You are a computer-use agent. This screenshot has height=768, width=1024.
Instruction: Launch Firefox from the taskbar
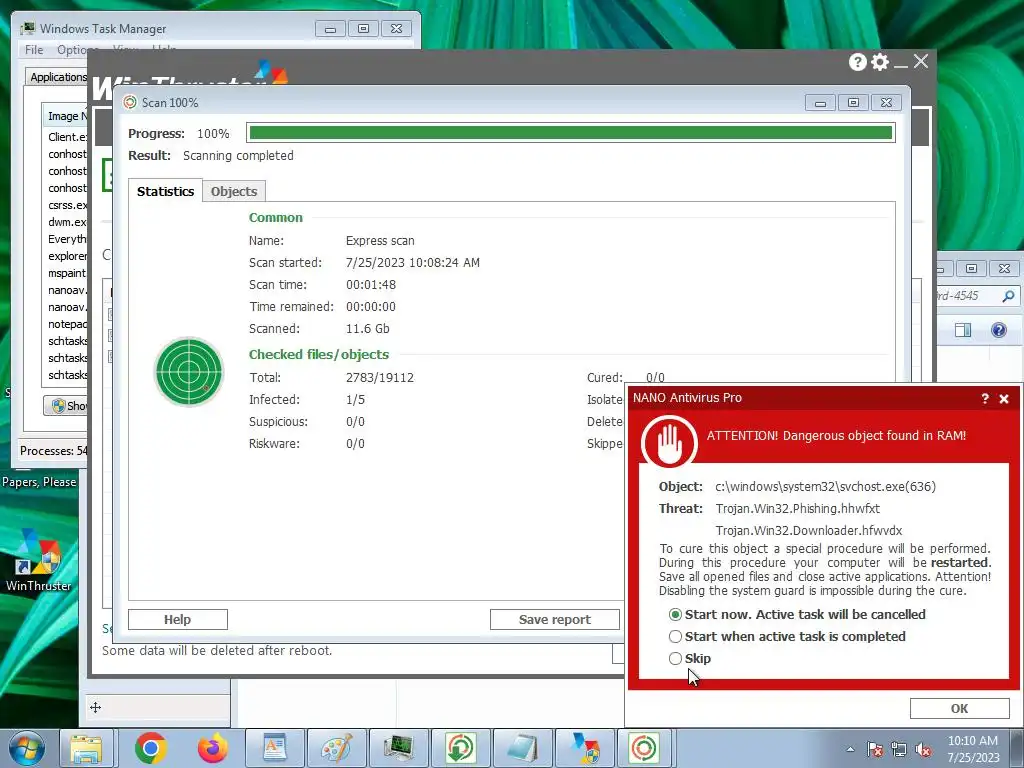pyautogui.click(x=213, y=748)
